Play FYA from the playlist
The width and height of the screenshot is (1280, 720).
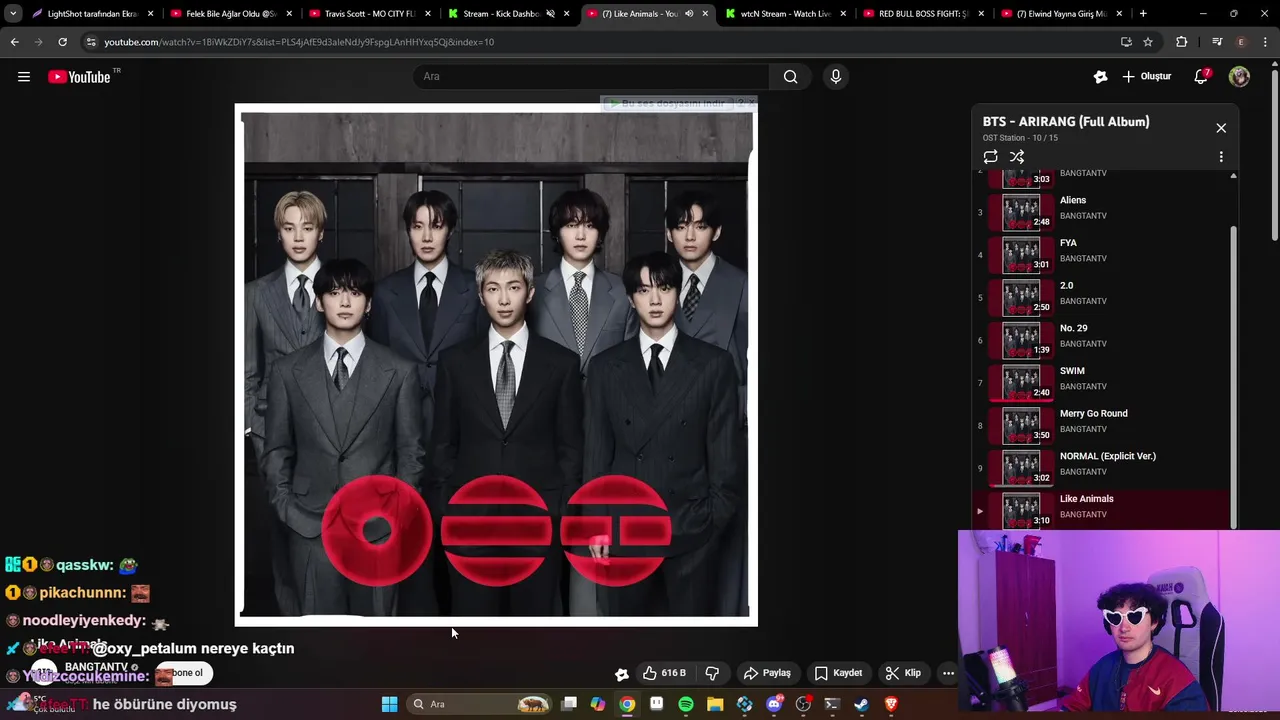(1102, 254)
